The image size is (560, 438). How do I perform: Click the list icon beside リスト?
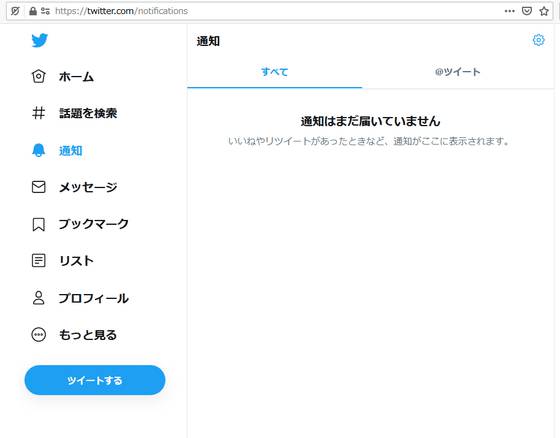[x=39, y=261]
